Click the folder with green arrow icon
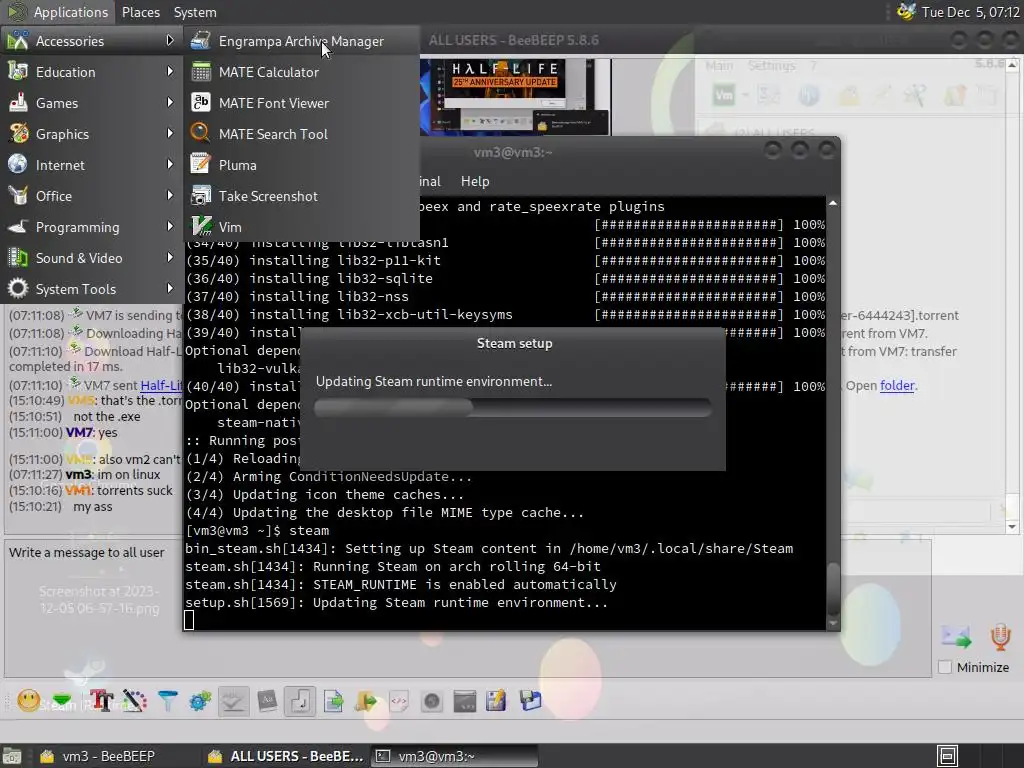The image size is (1024, 768). (366, 701)
